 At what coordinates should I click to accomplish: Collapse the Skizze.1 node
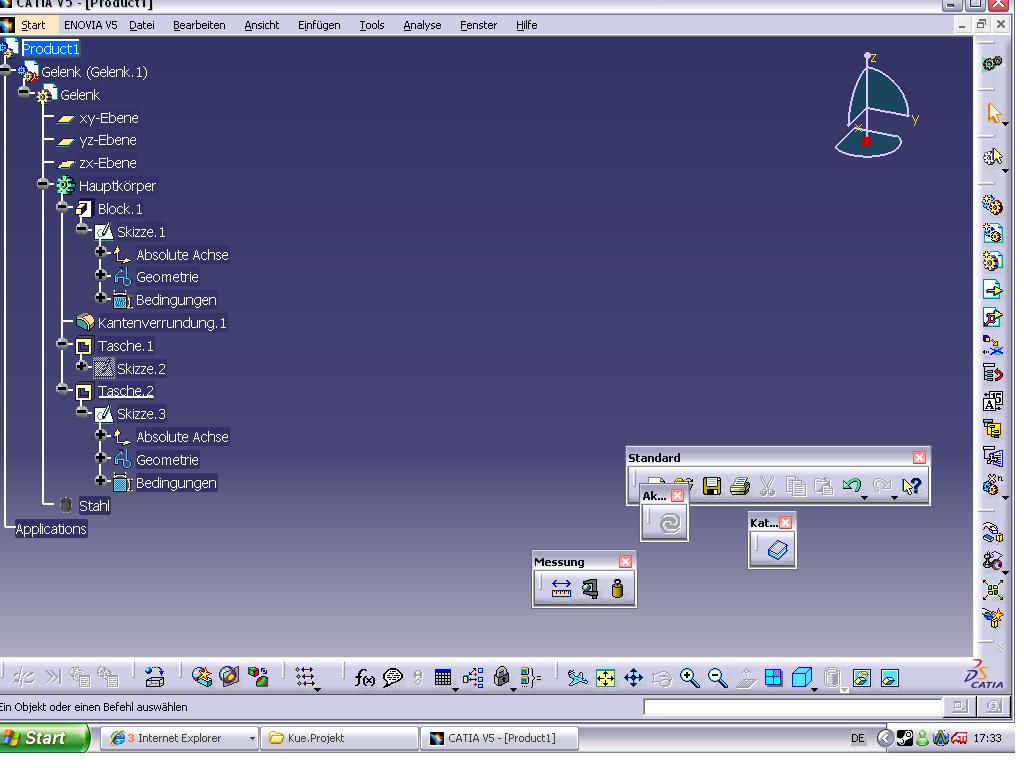point(82,230)
